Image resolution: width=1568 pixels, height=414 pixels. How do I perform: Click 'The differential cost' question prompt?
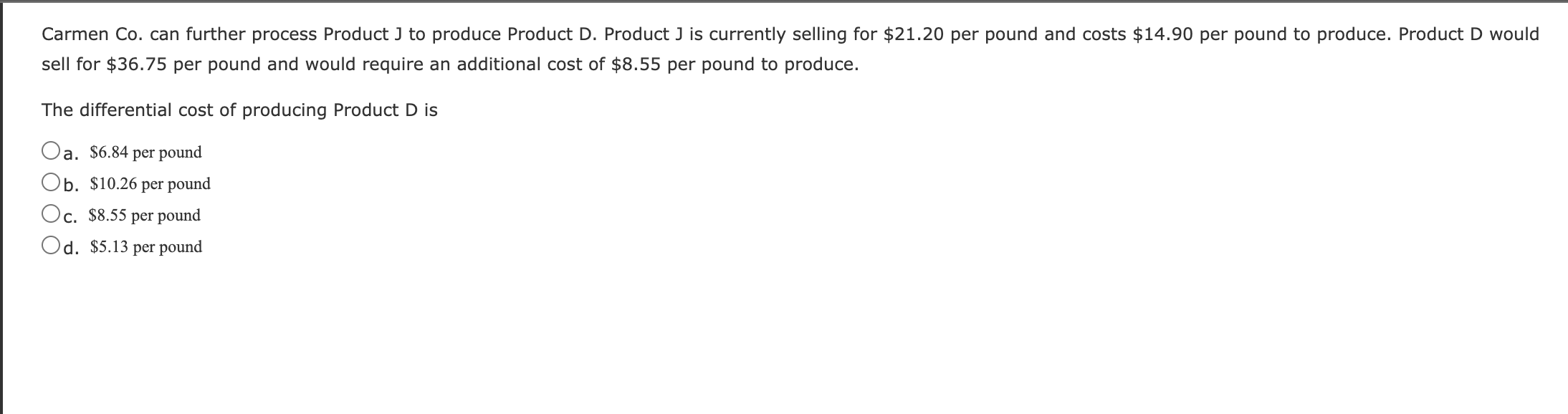[x=138, y=110]
